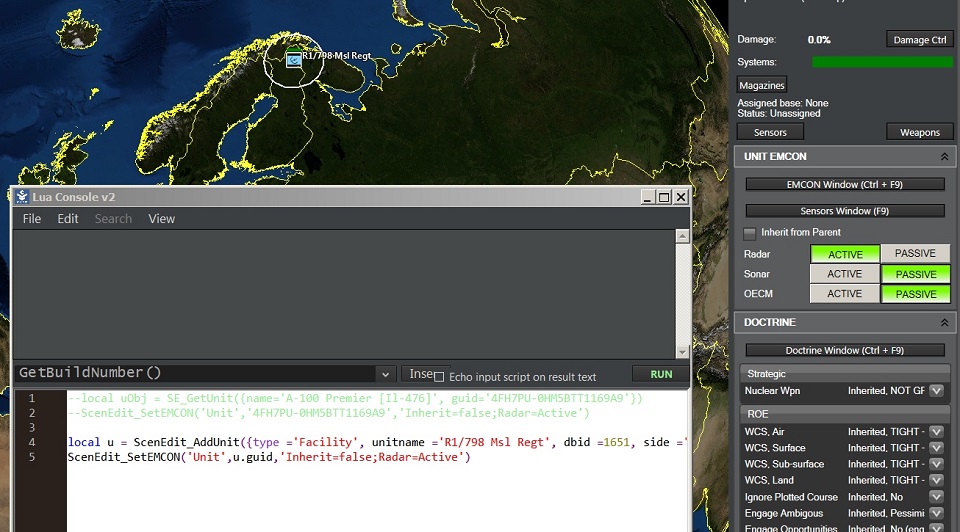Open the Sensors panel button

point(770,132)
